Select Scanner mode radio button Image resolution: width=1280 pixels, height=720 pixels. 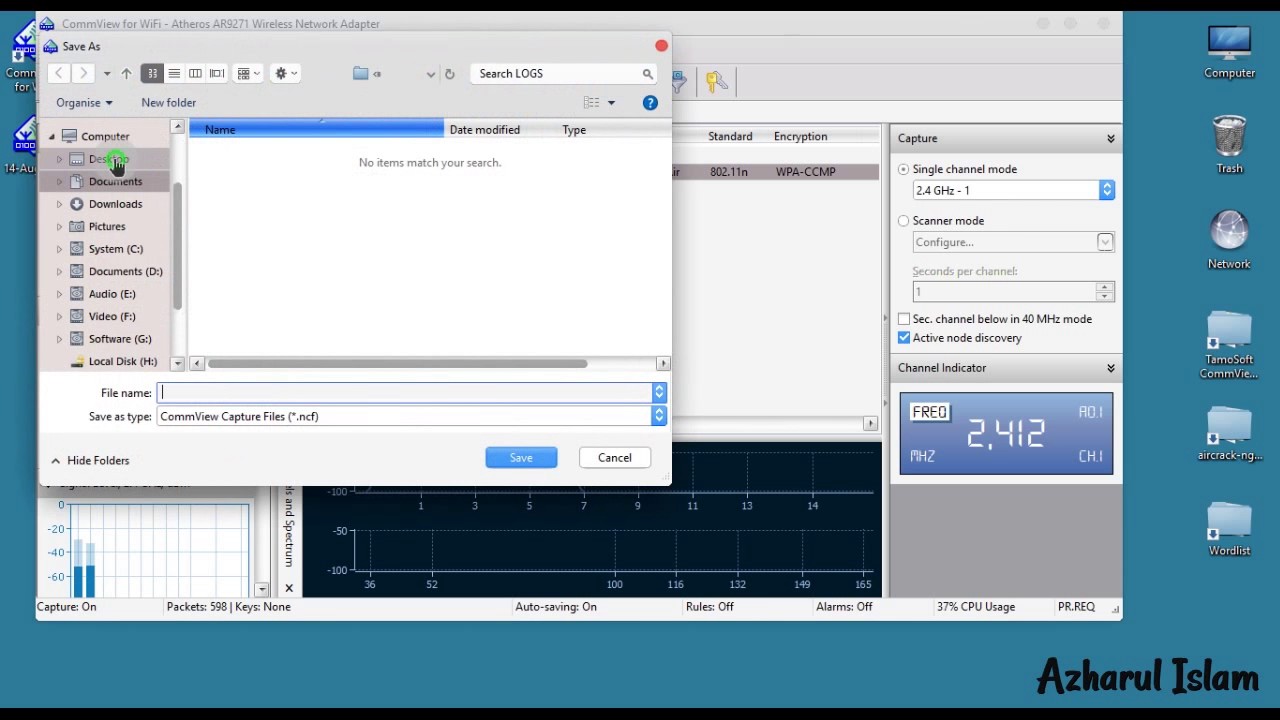[904, 221]
